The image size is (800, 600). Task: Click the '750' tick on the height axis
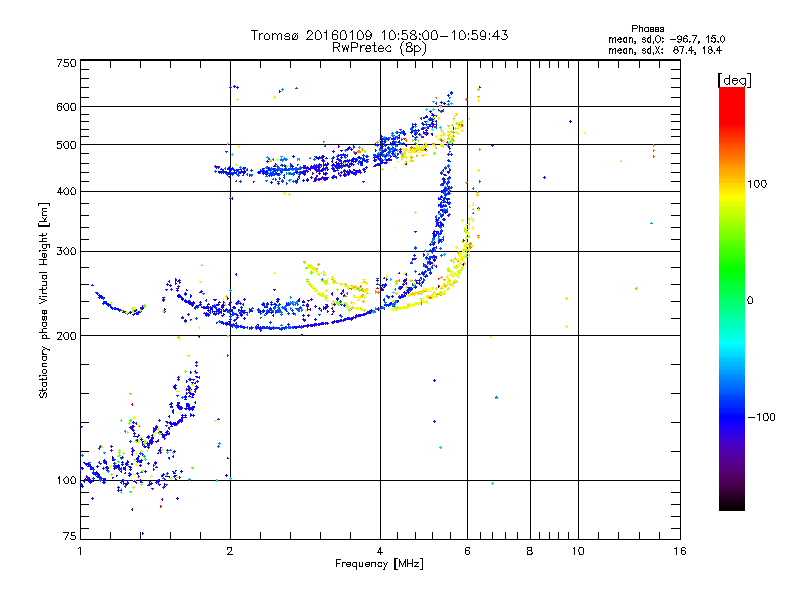[x=67, y=63]
